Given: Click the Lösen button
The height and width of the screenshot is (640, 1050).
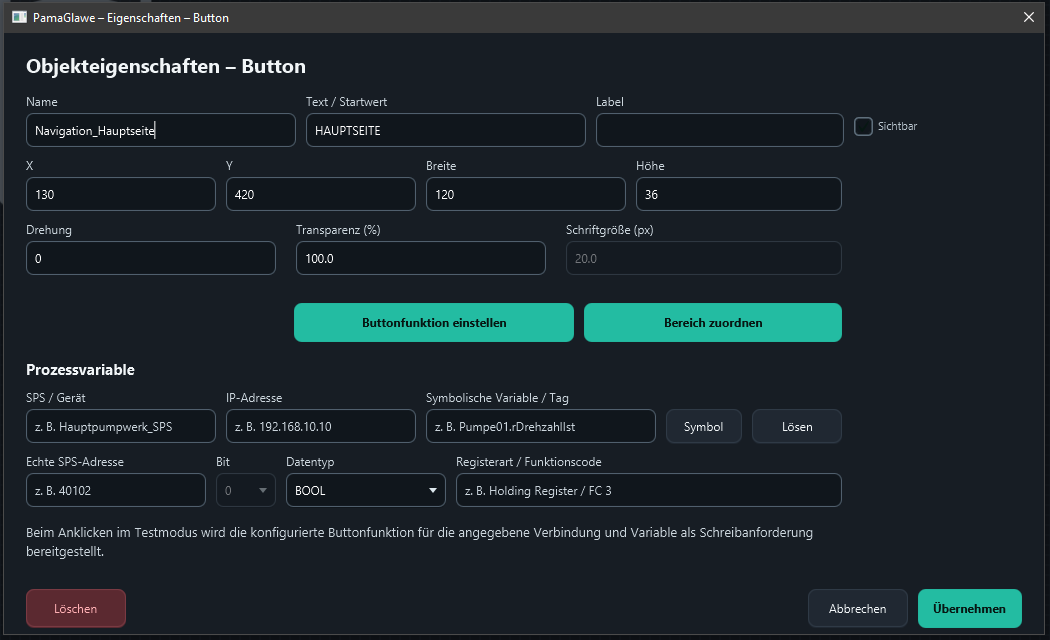Looking at the screenshot, I should 797,426.
